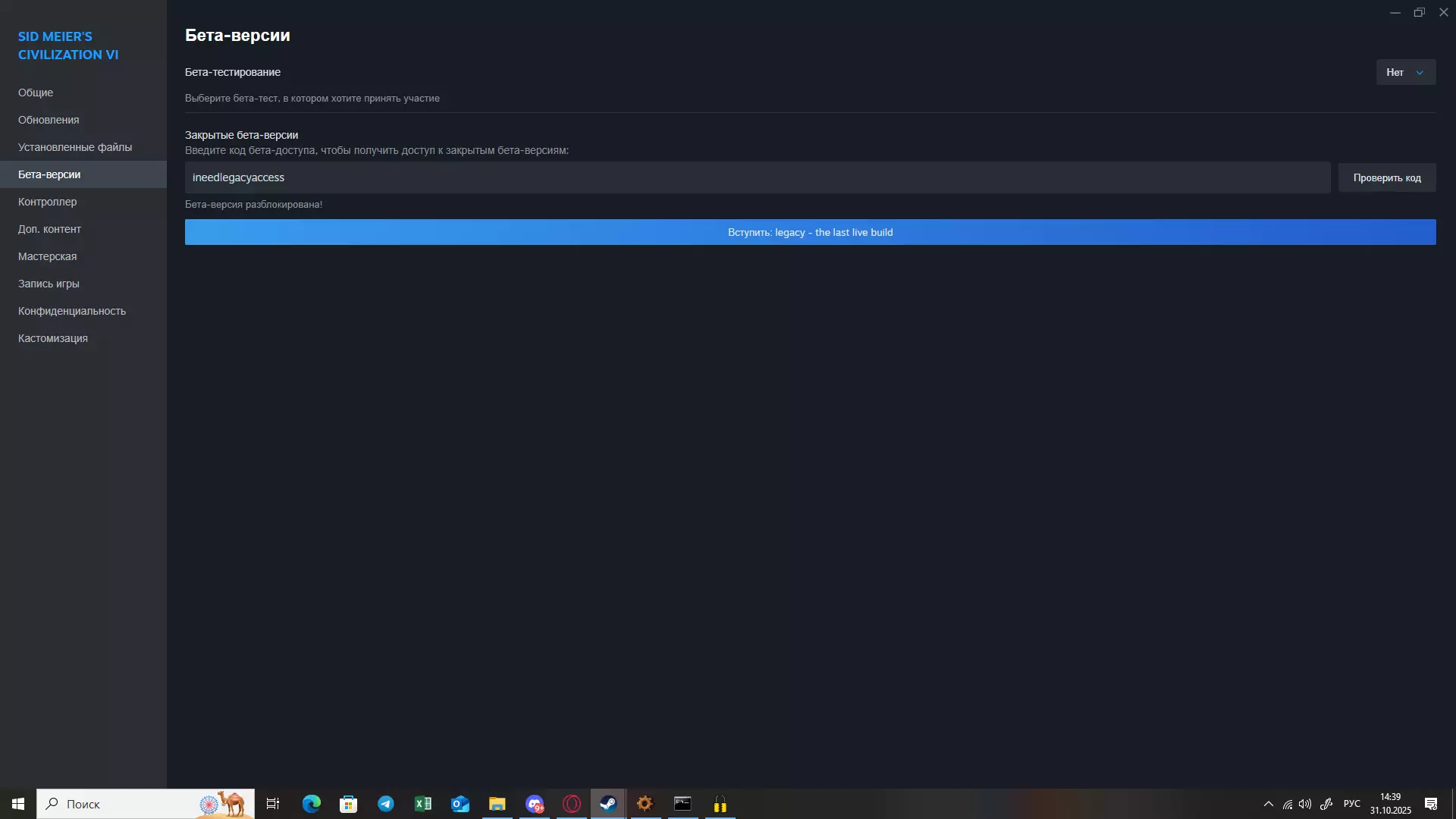Launch Excel from the taskbar
This screenshot has width=1456, height=819.
pos(423,804)
